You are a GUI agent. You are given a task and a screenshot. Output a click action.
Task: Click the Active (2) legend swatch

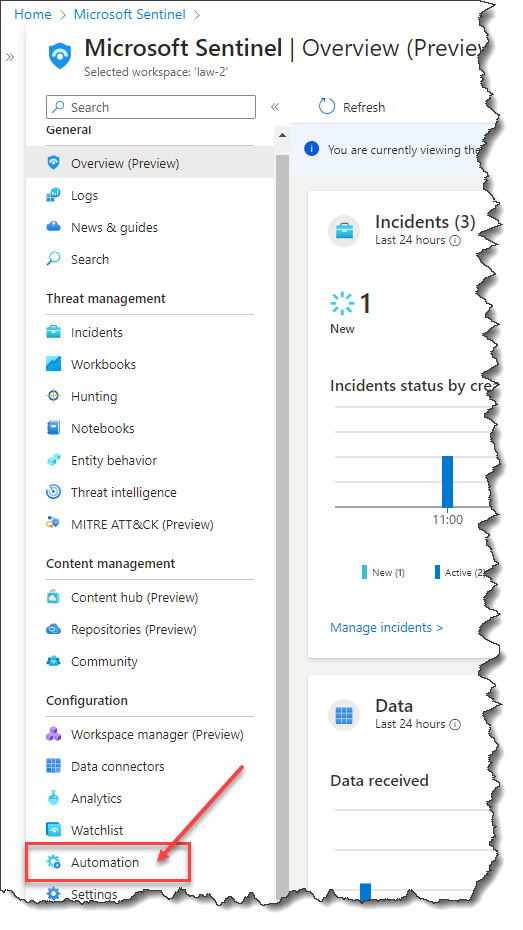(438, 572)
